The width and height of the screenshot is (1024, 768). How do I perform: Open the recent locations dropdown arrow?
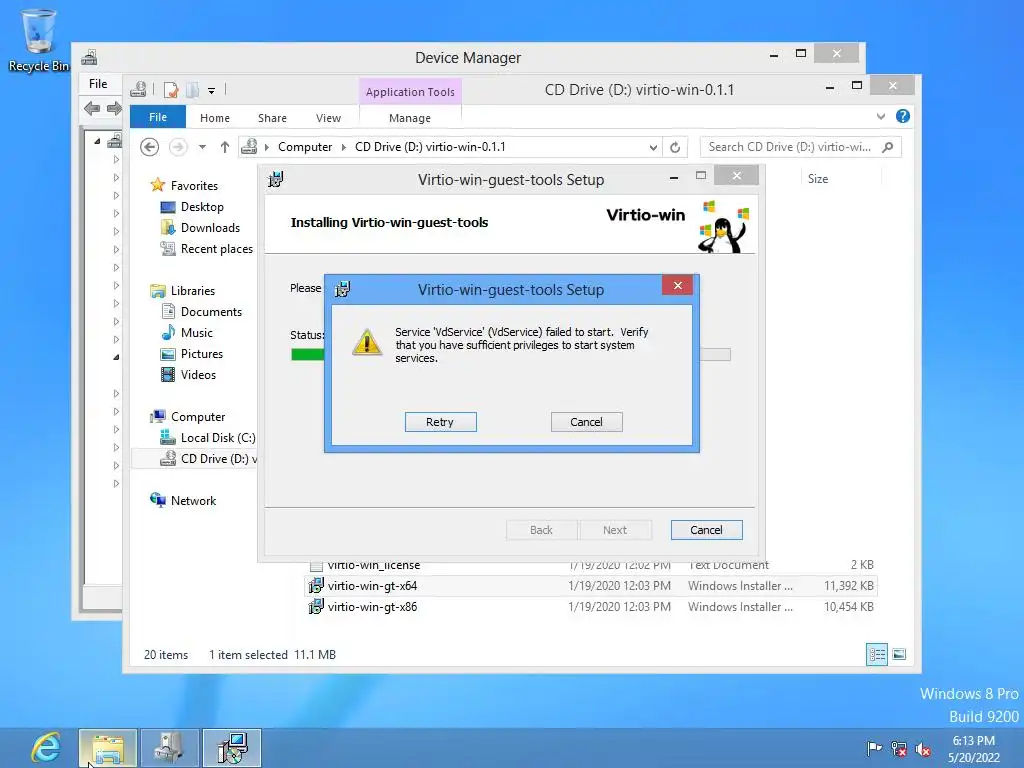pos(202,148)
